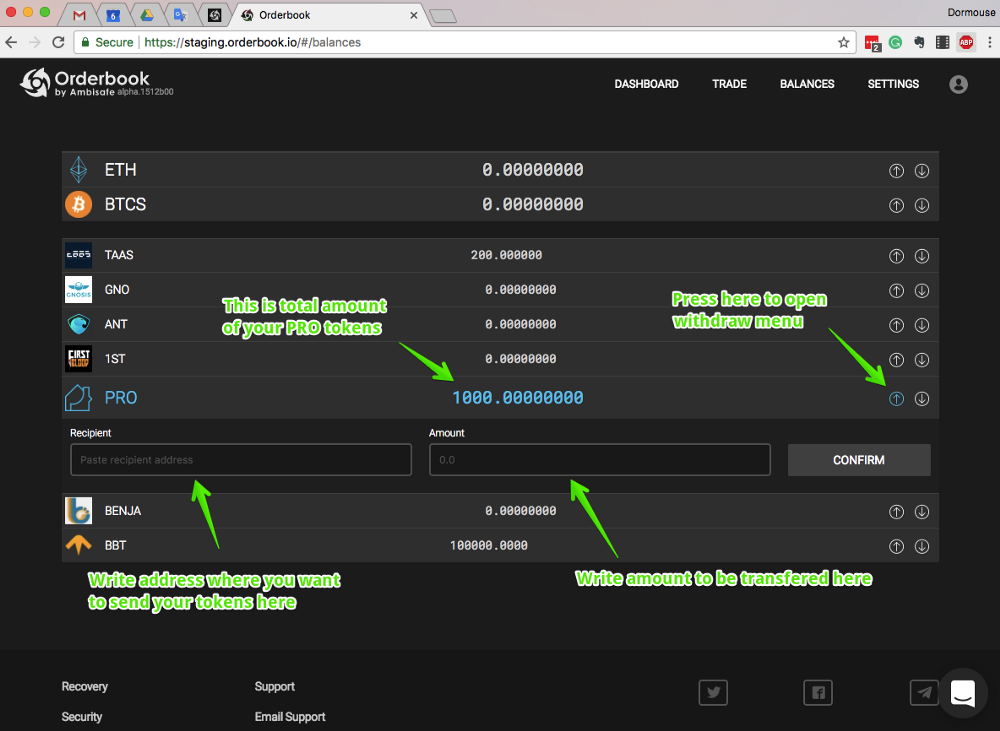The height and width of the screenshot is (731, 1000).
Task: Open the Email Support footer link
Action: point(290,717)
